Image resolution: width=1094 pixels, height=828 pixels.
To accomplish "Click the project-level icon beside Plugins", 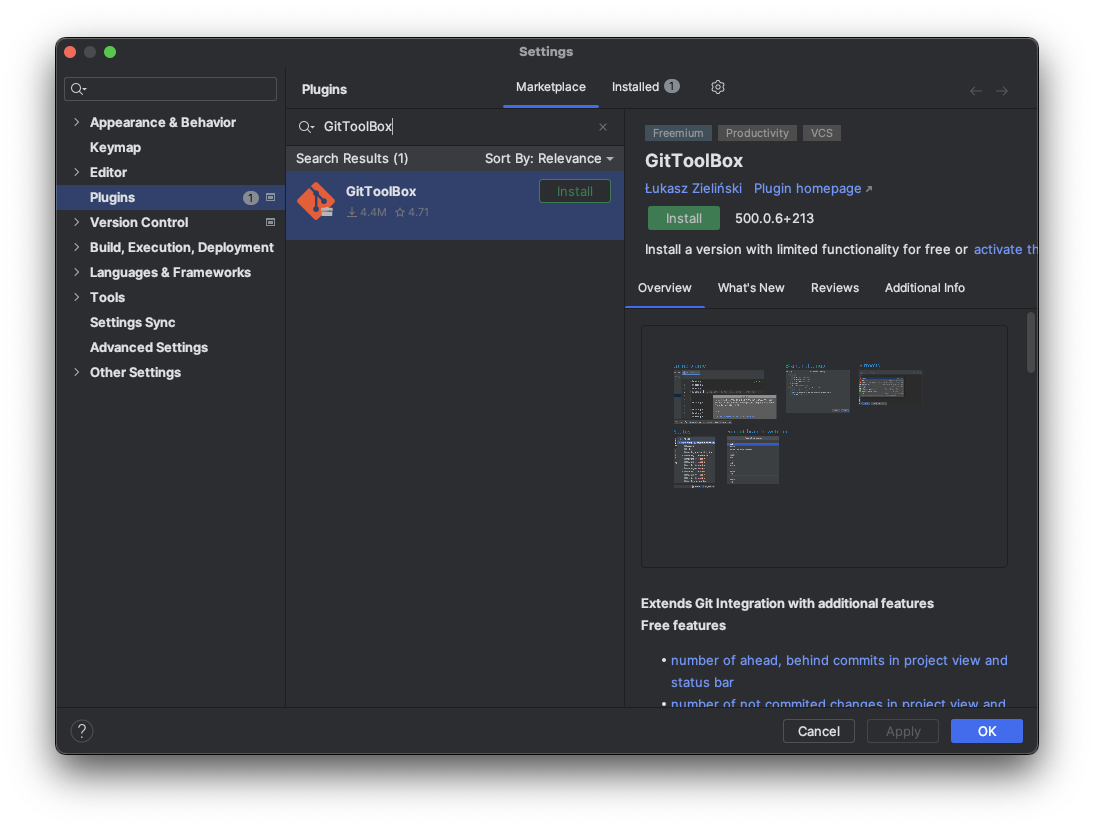I will coord(271,197).
